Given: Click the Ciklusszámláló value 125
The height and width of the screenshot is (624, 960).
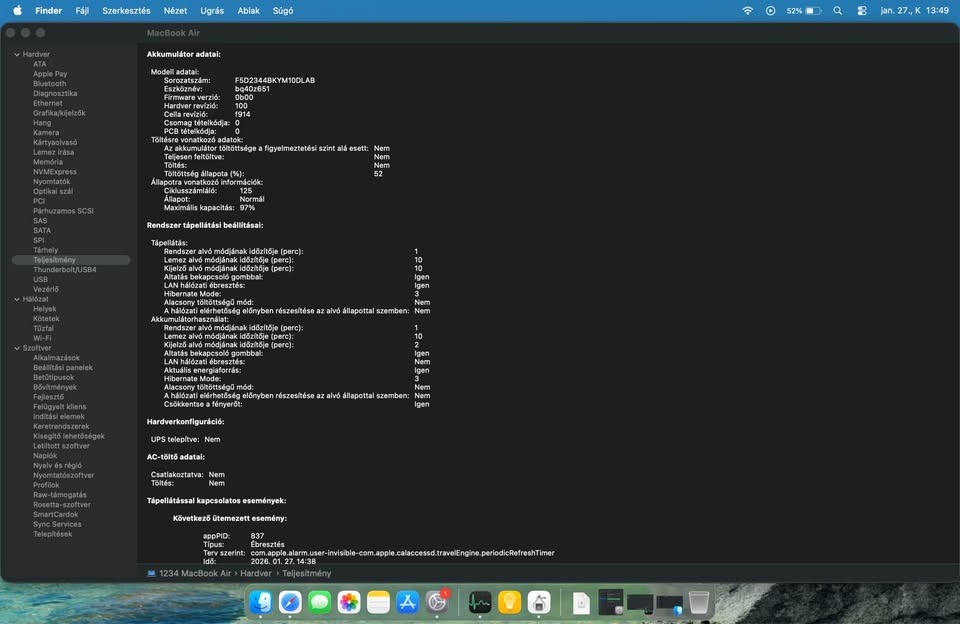Looking at the screenshot, I should tap(246, 191).
